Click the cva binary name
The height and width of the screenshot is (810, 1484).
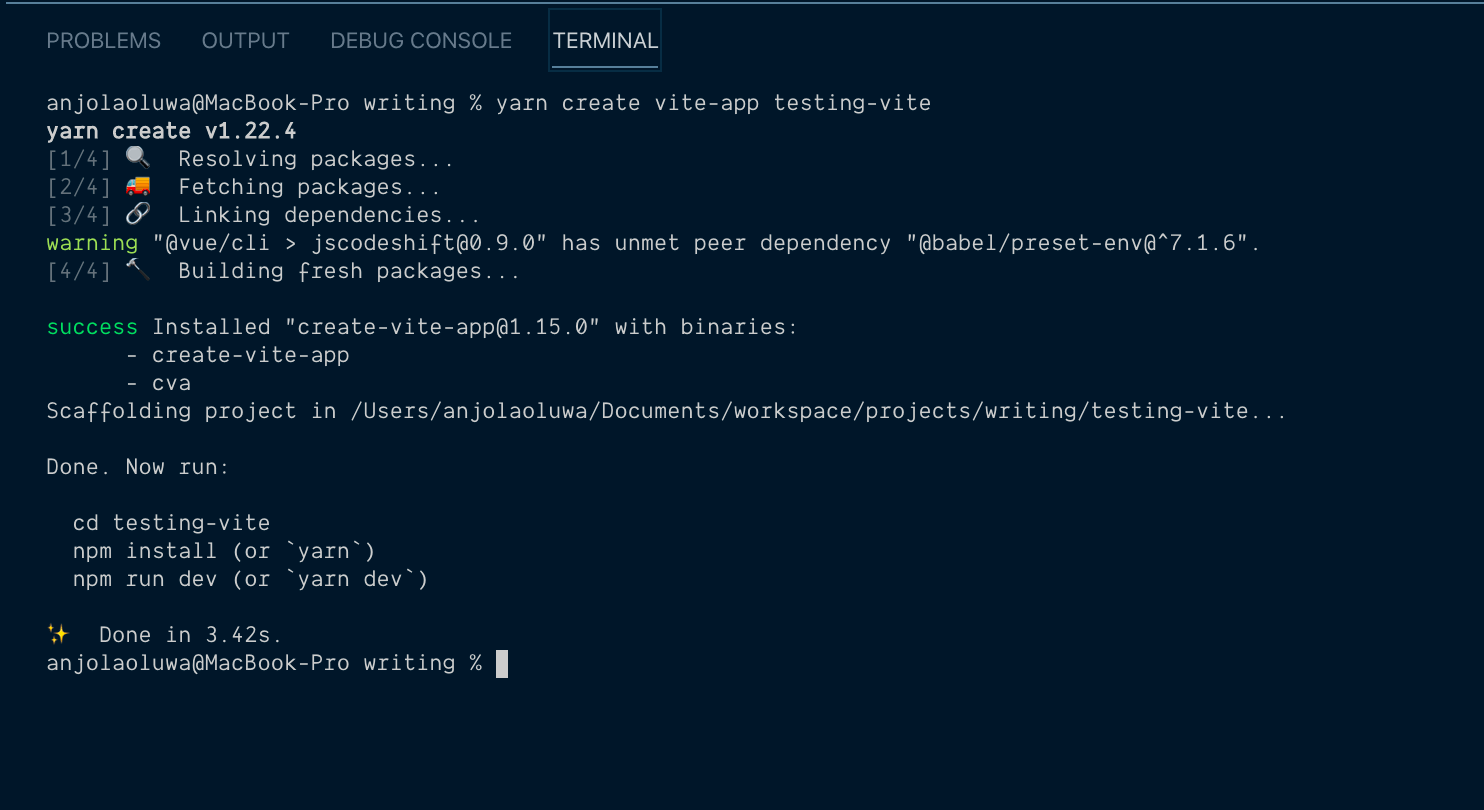tap(171, 382)
